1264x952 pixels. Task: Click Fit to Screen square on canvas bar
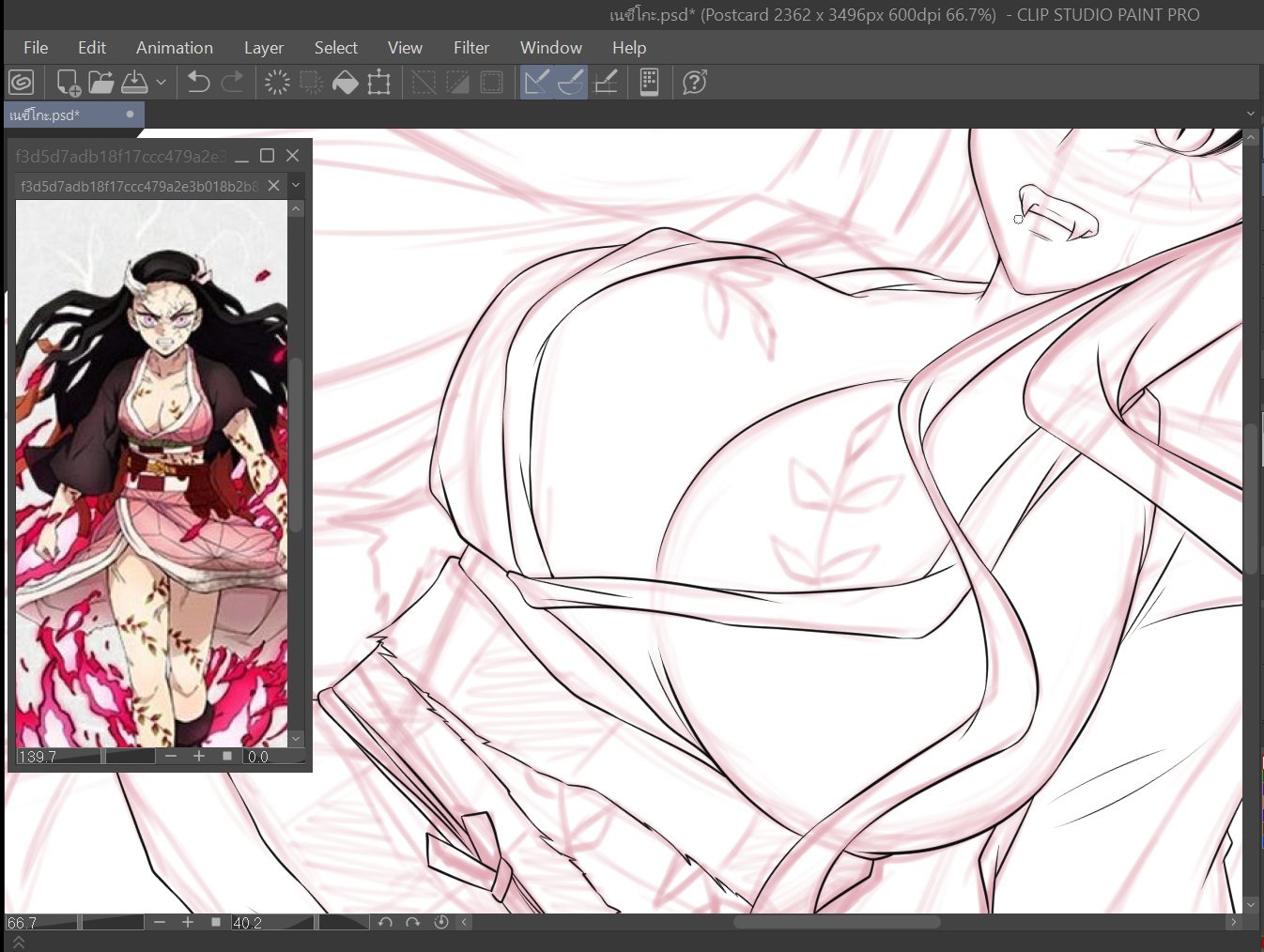tap(215, 923)
